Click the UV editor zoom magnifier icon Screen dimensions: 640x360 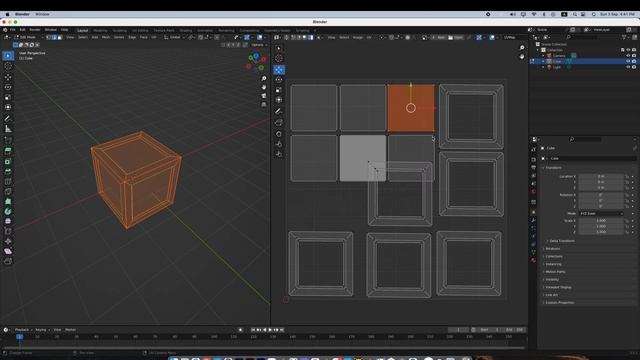pos(522,48)
